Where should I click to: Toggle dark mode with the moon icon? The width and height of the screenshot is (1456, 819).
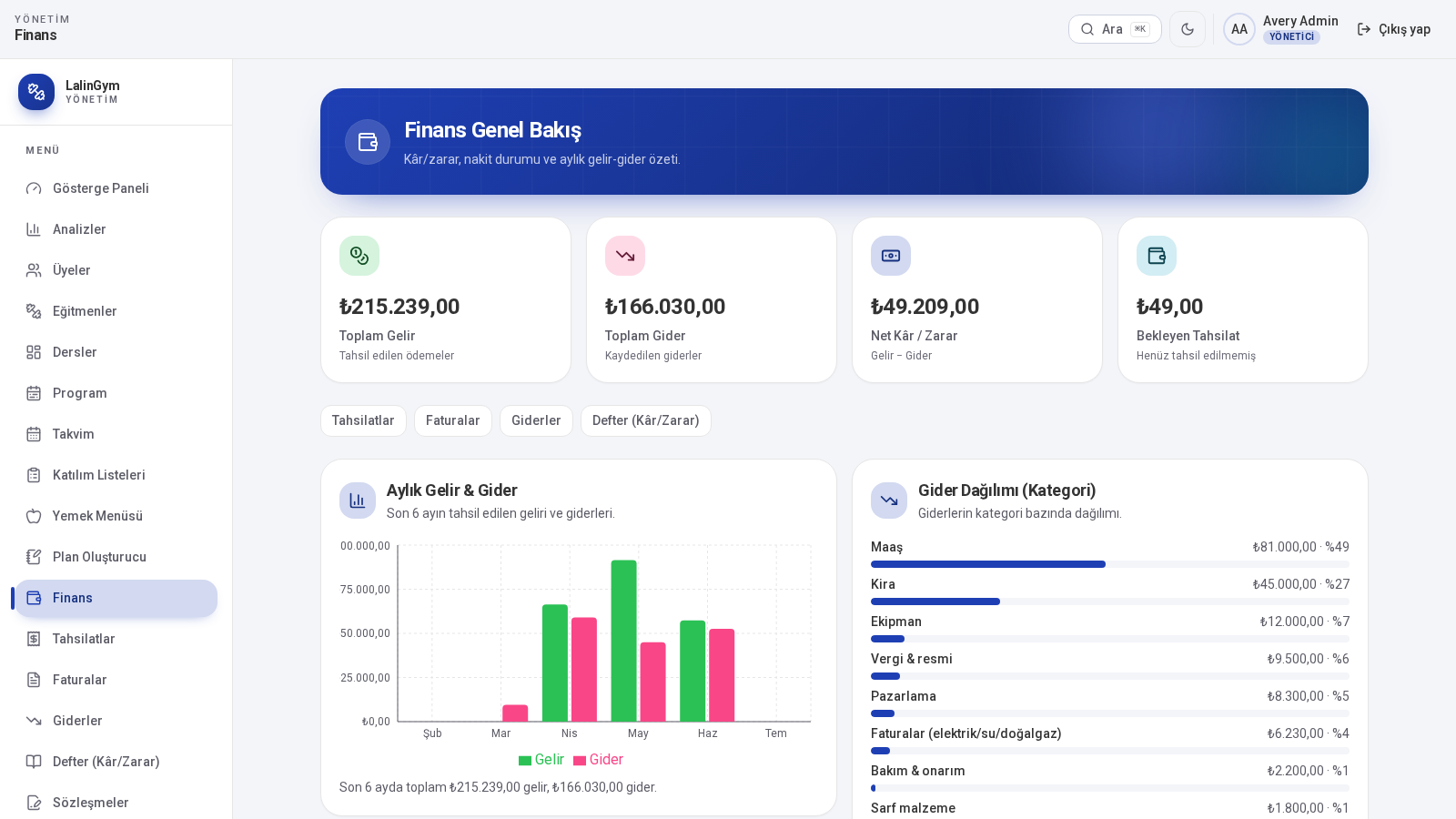1188,29
